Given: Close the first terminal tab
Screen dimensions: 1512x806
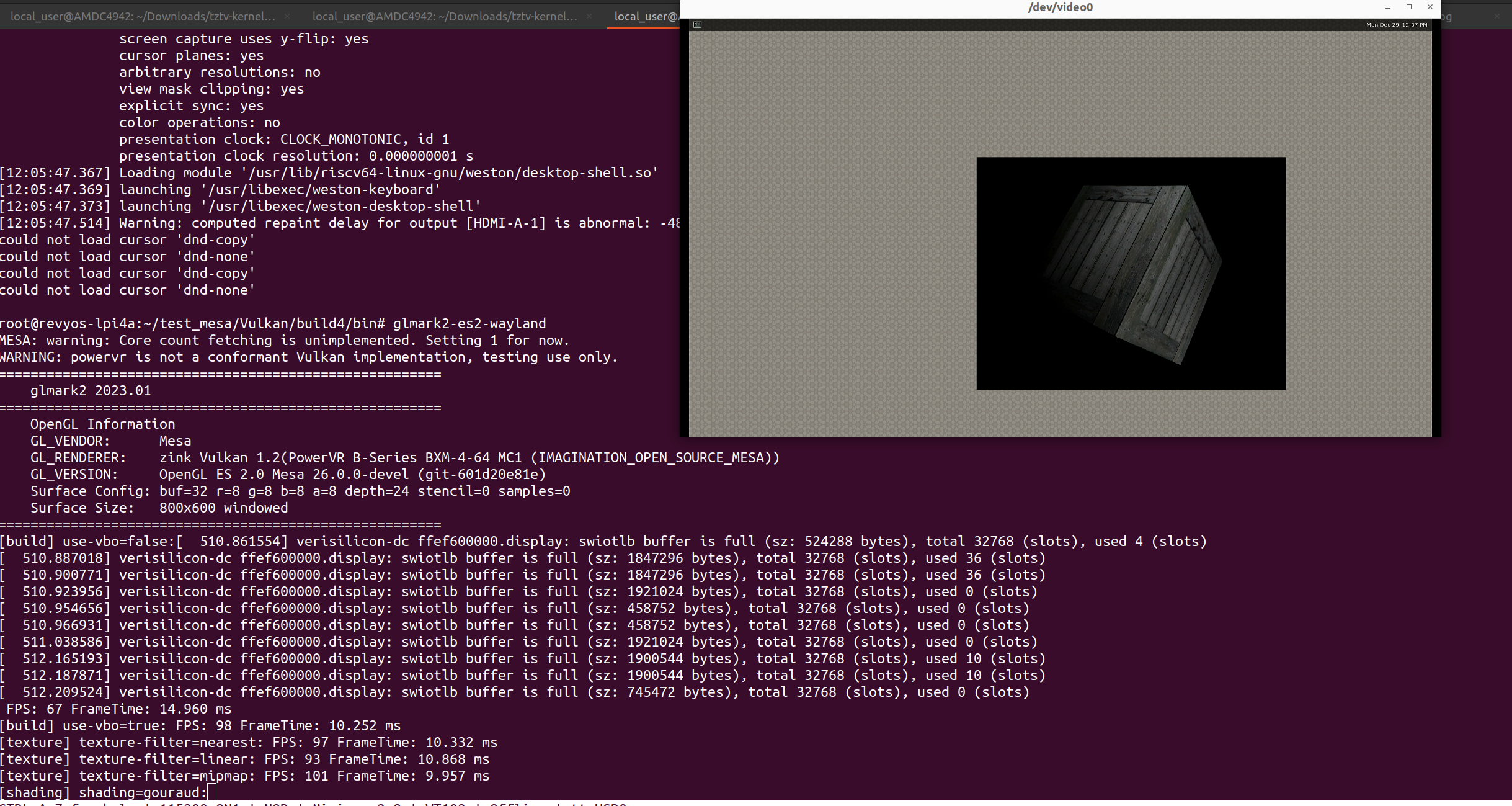Looking at the screenshot, I should click(287, 17).
